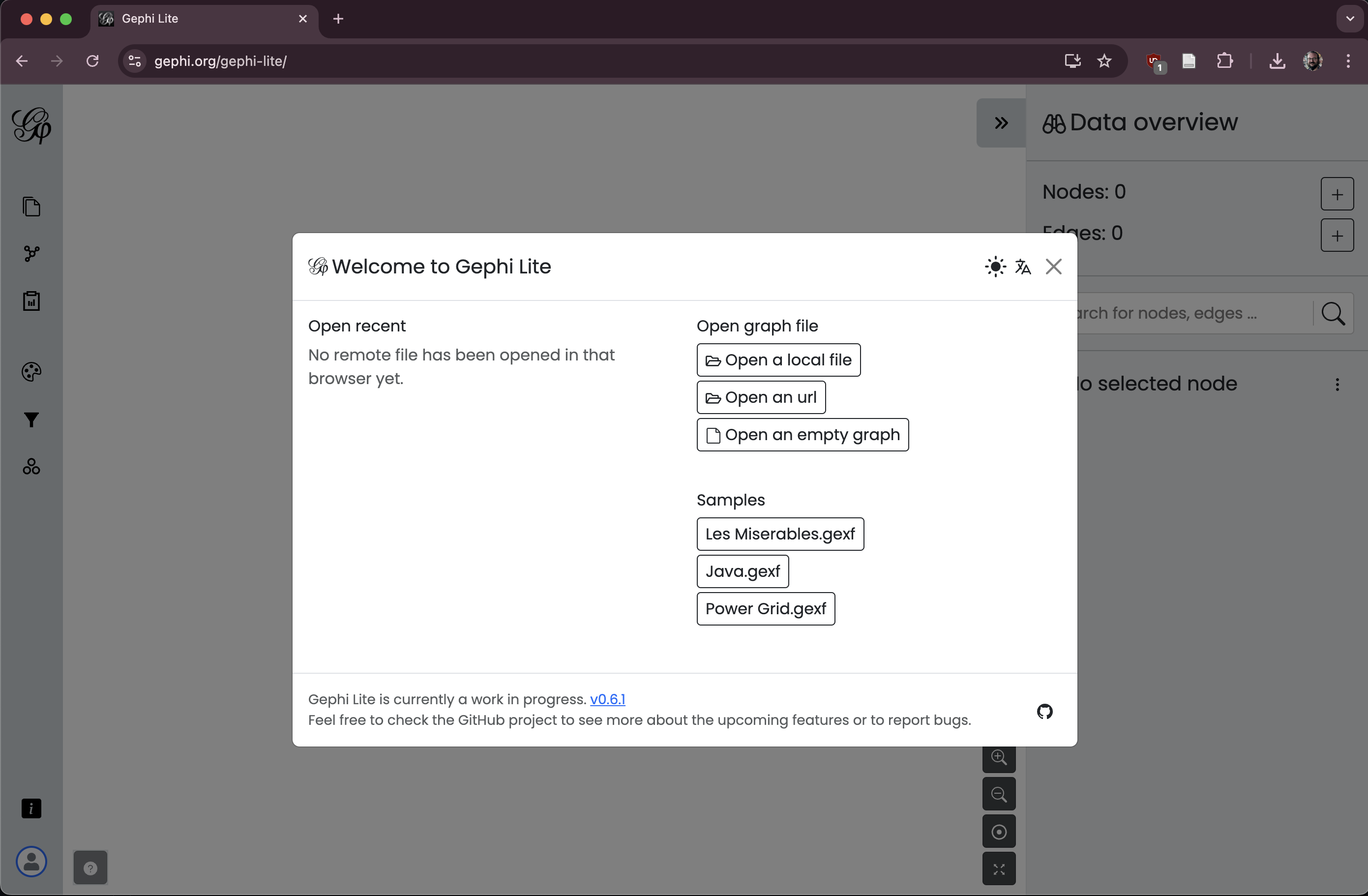Click the document extension icon in toolbar
Image resolution: width=1368 pixels, height=896 pixels.
1189,61
